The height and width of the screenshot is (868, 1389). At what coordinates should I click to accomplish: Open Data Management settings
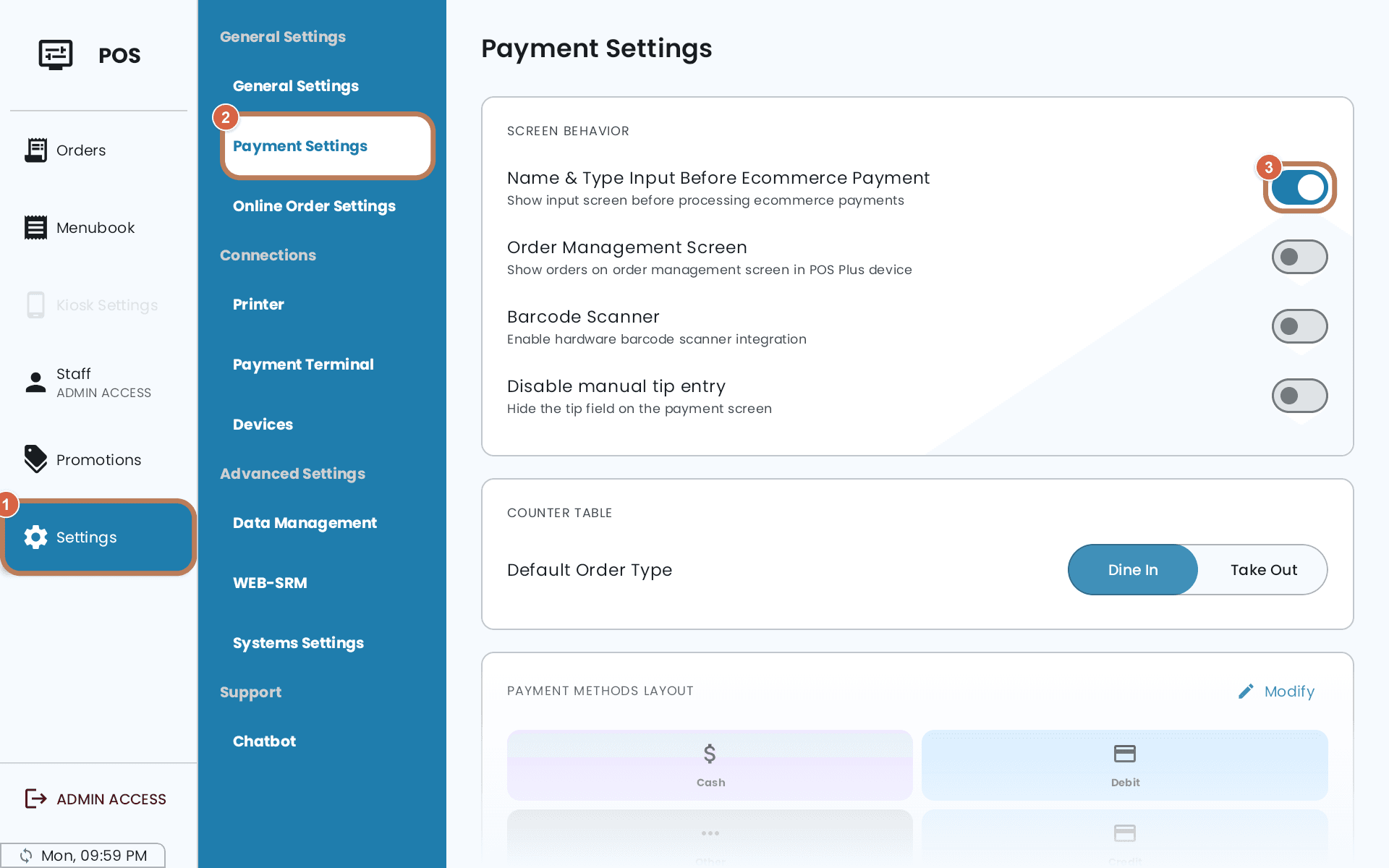click(305, 523)
